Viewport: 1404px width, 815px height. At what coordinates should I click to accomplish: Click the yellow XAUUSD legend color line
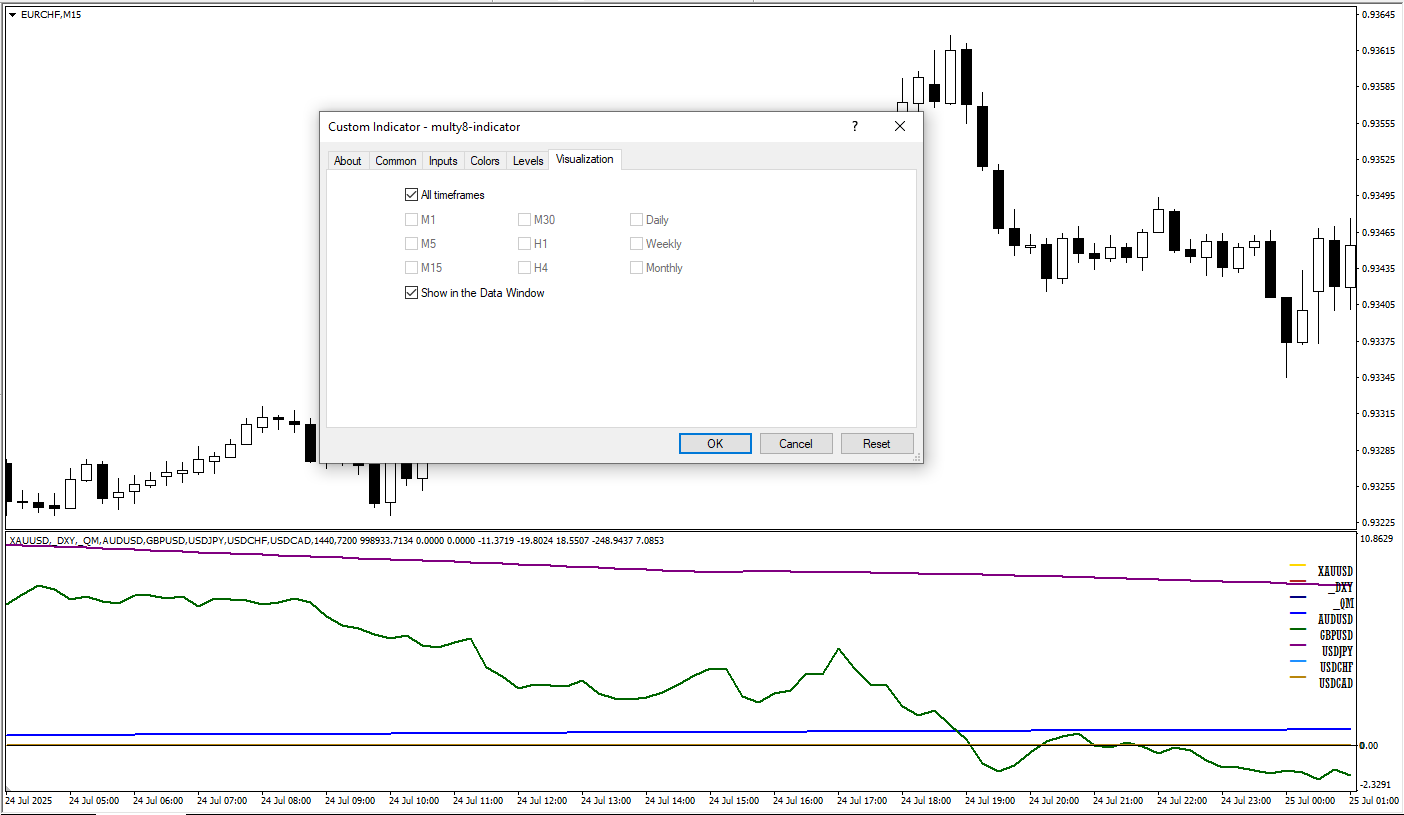coord(1298,566)
